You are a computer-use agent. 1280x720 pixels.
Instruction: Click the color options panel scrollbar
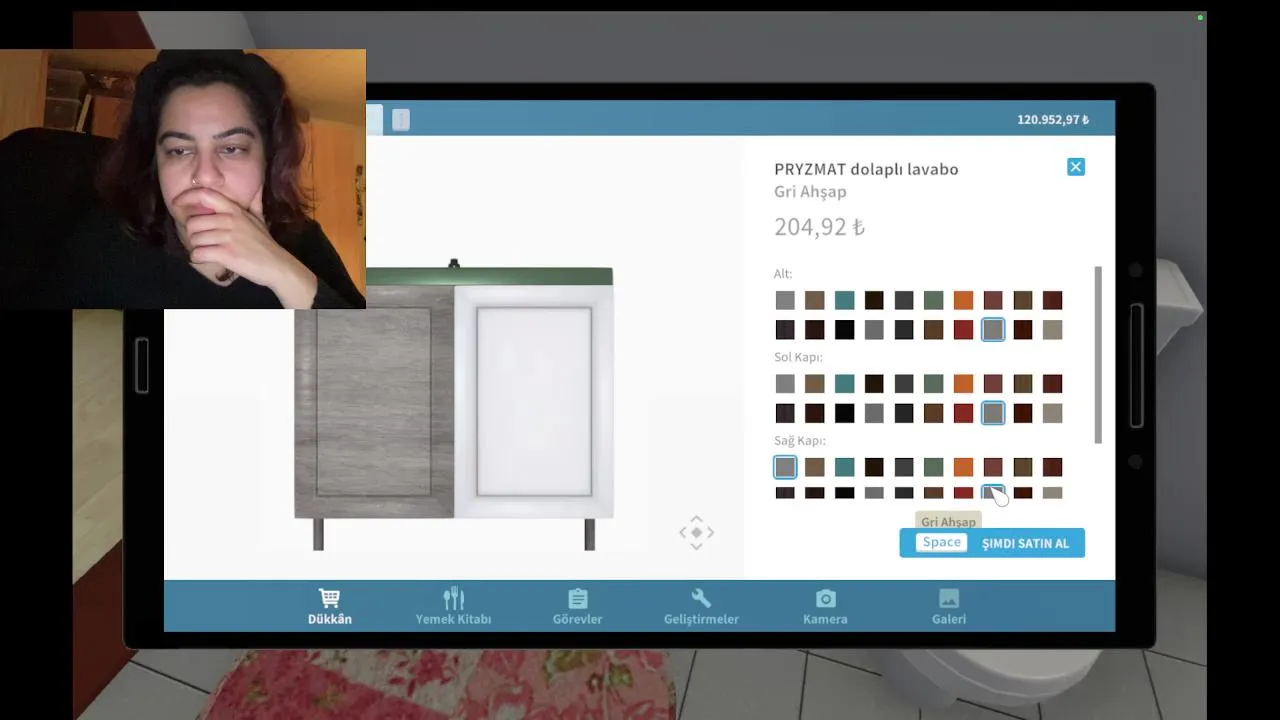(1098, 355)
